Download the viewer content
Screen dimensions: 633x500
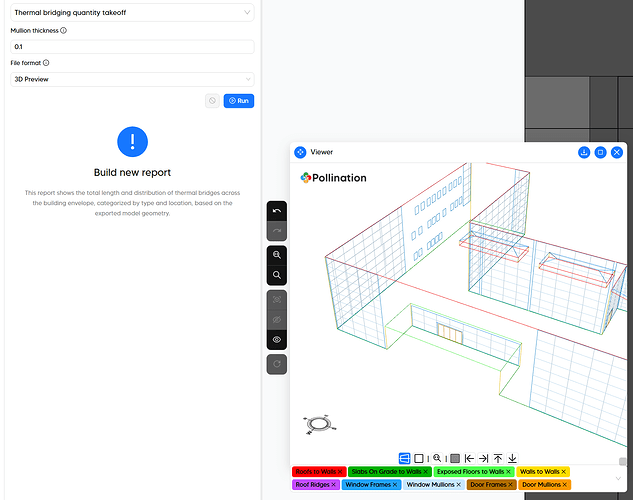[583, 152]
